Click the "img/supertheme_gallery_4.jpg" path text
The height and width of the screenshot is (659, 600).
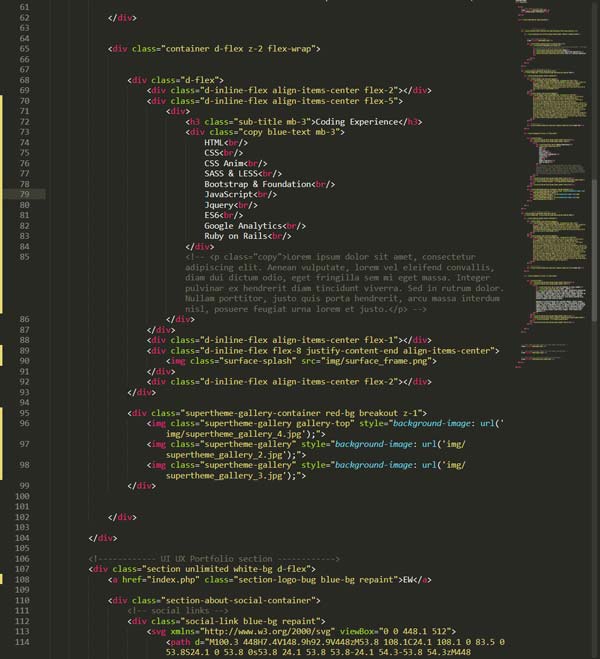click(234, 434)
